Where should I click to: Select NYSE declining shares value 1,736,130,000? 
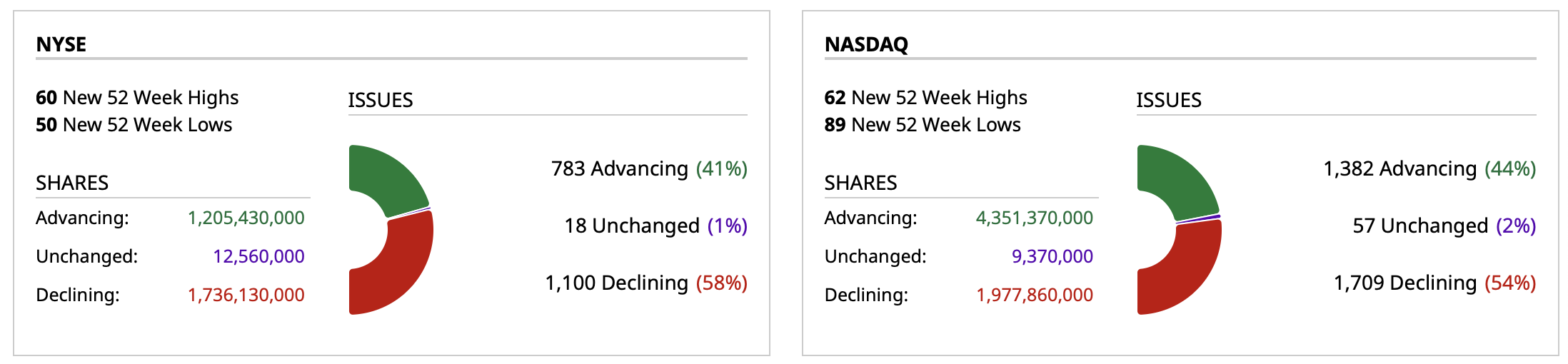point(246,295)
